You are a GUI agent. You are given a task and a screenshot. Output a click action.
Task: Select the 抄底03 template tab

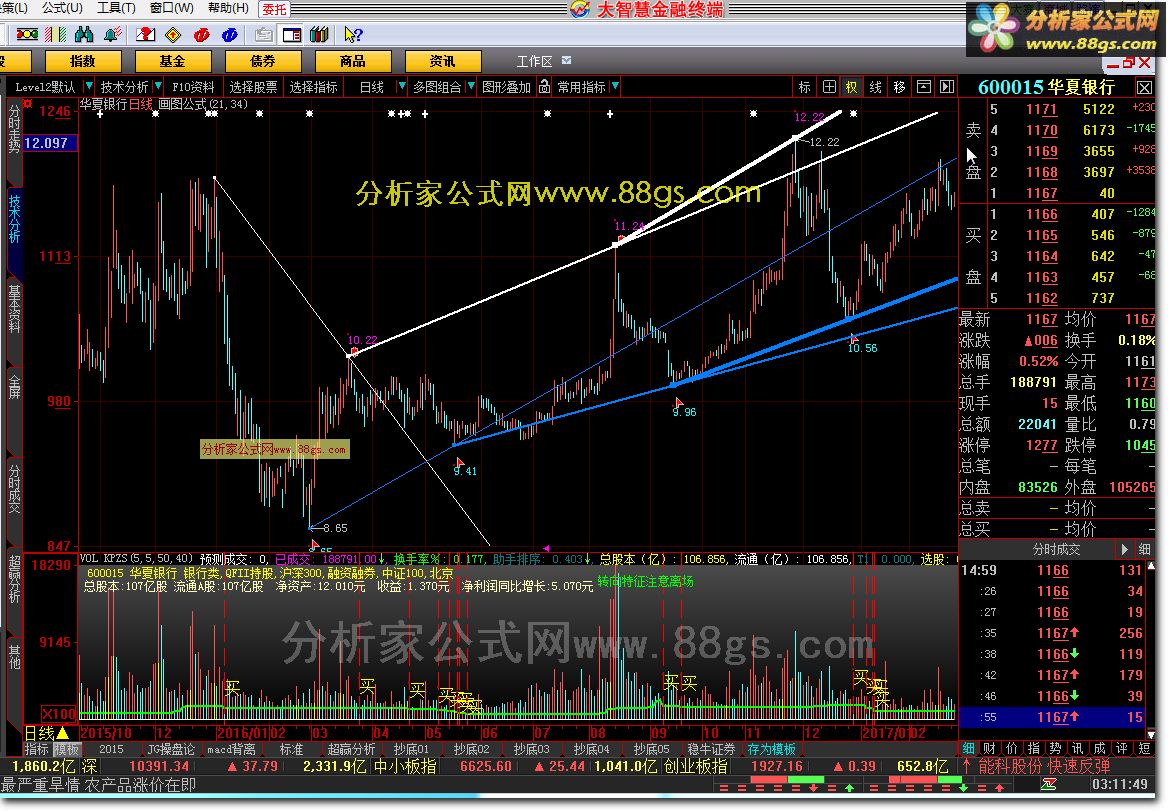click(x=532, y=749)
